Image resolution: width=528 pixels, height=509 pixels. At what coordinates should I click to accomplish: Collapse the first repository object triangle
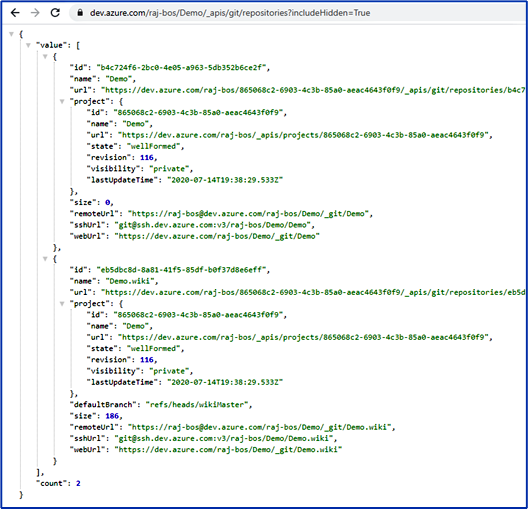coord(45,56)
